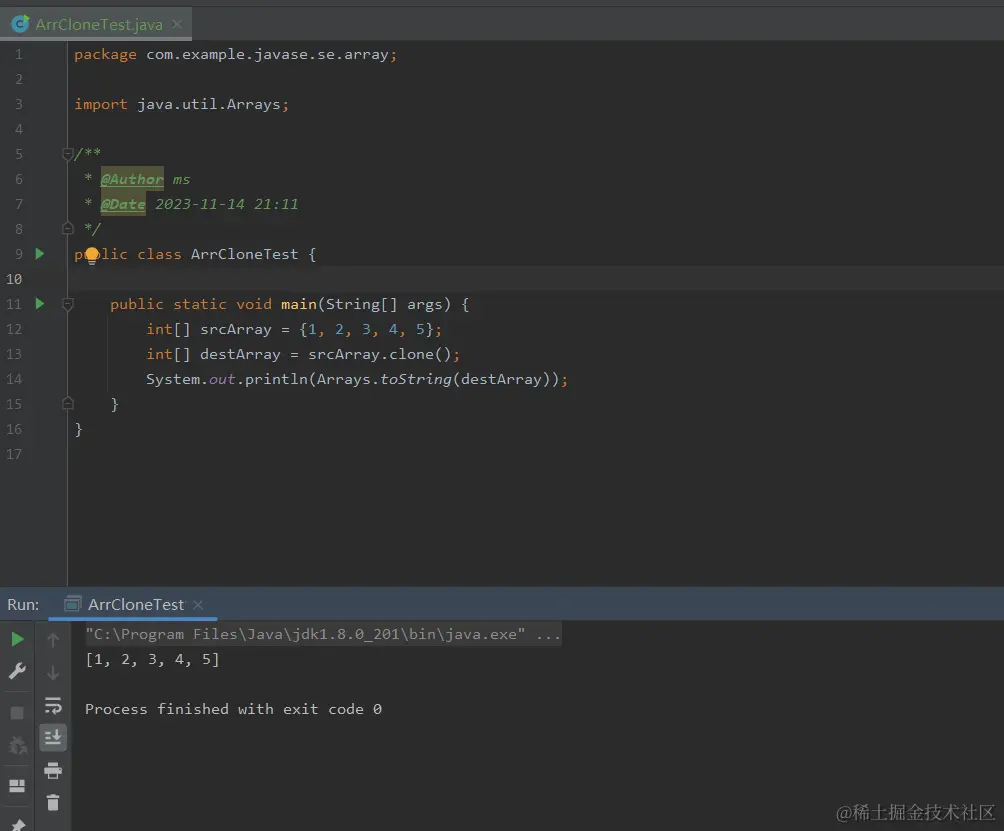Click 'Process finished with exit code 0' text
The width and height of the screenshot is (1004, 831).
pyautogui.click(x=233, y=709)
